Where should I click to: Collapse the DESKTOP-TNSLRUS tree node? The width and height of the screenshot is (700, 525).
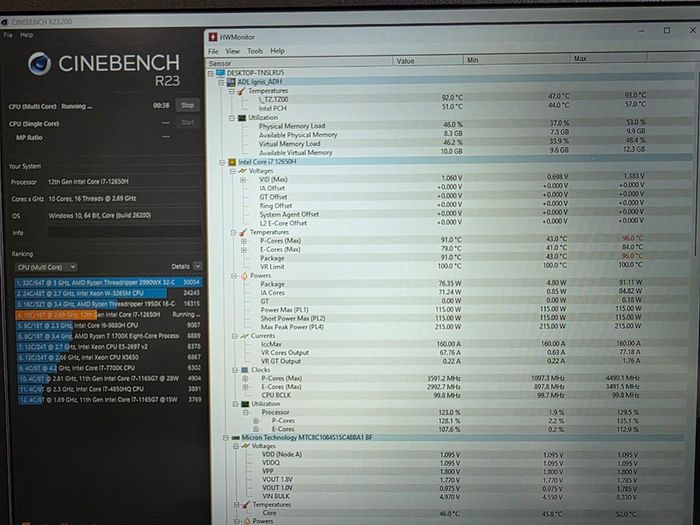tap(211, 73)
